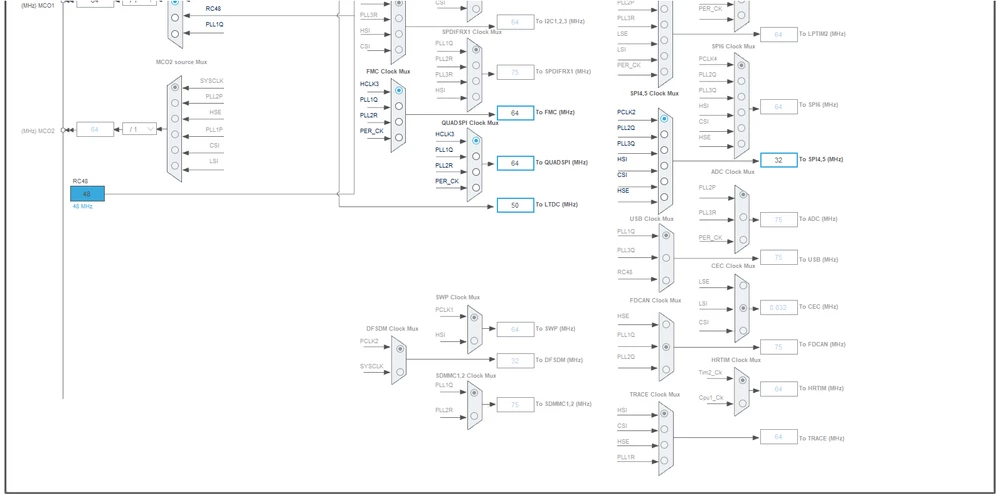Choose Cpu1_Ck in the HRTIM Clock Mux
The height and width of the screenshot is (497, 998).
(742, 403)
